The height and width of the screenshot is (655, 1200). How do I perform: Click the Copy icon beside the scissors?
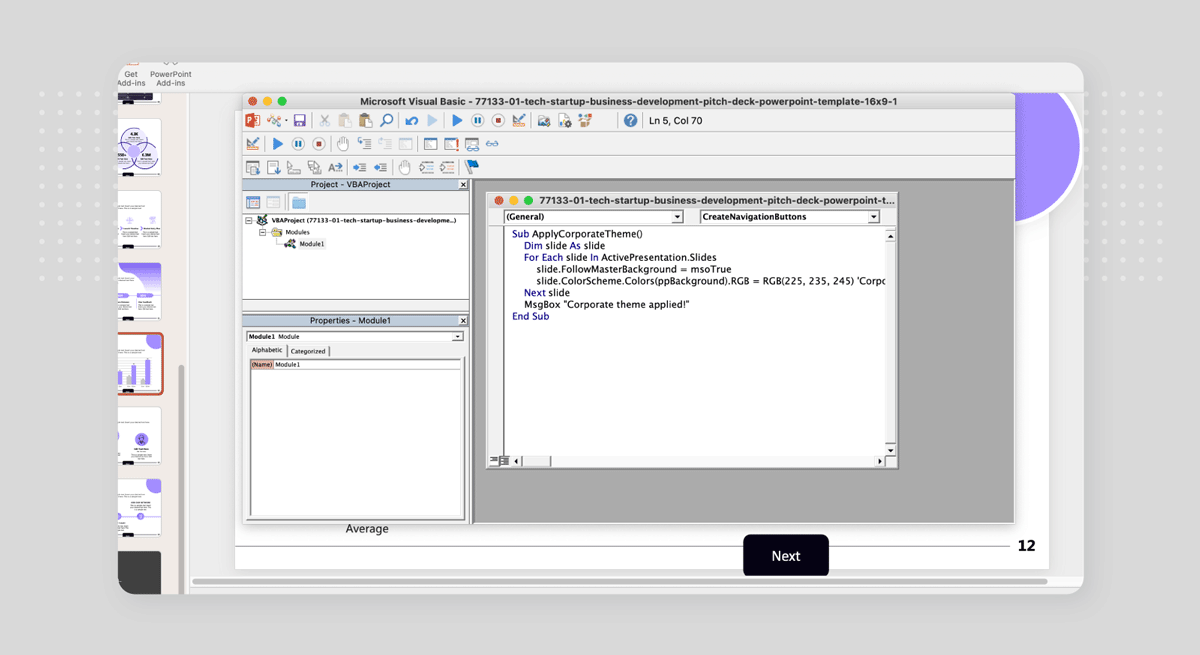point(345,120)
